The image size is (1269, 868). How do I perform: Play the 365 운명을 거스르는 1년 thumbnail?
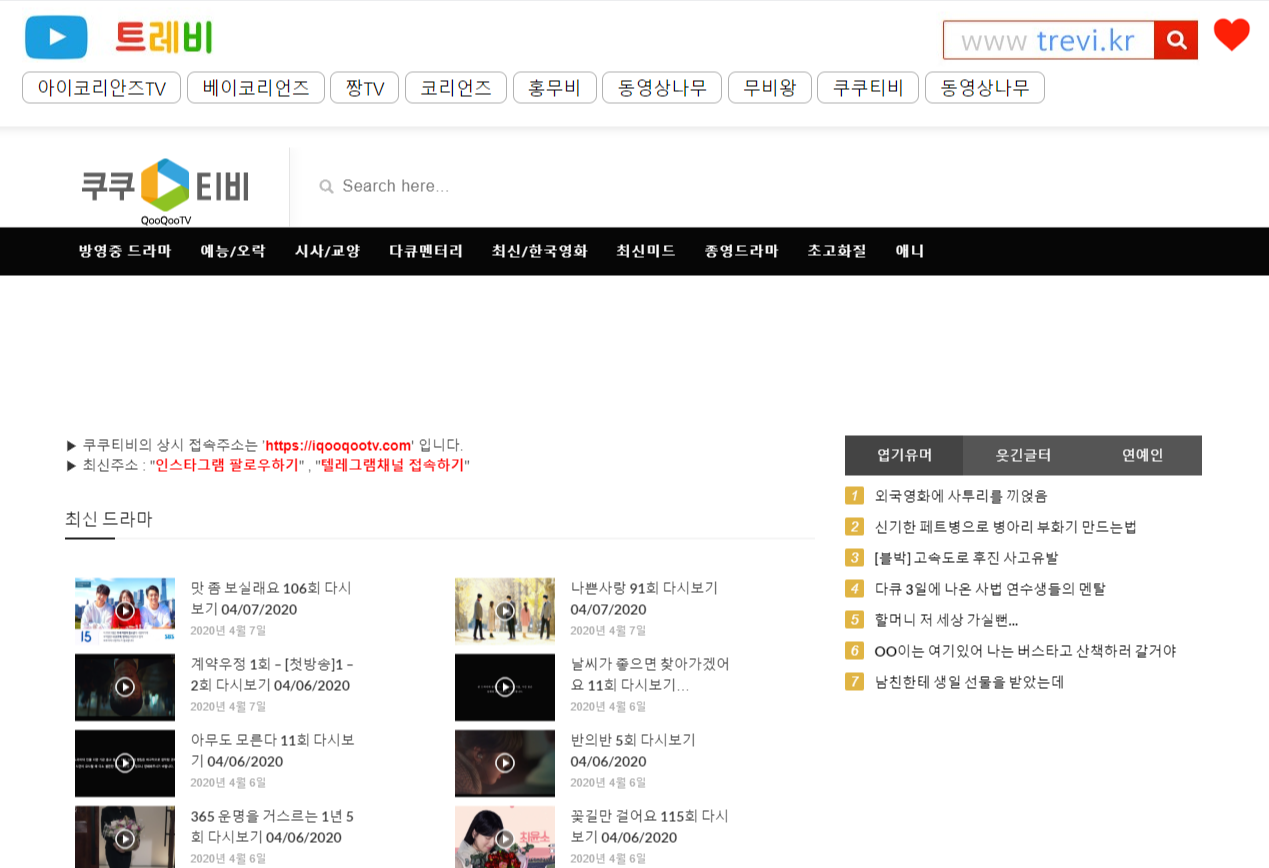[125, 838]
